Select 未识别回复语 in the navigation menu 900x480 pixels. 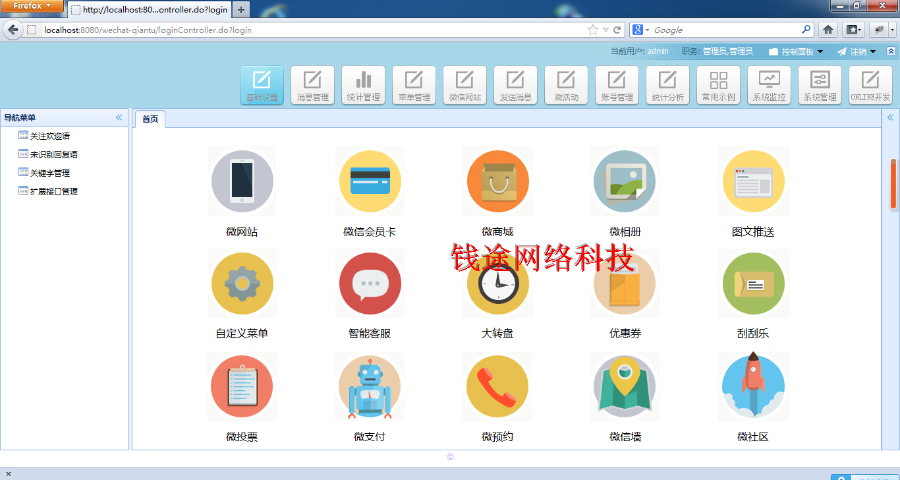click(54, 154)
